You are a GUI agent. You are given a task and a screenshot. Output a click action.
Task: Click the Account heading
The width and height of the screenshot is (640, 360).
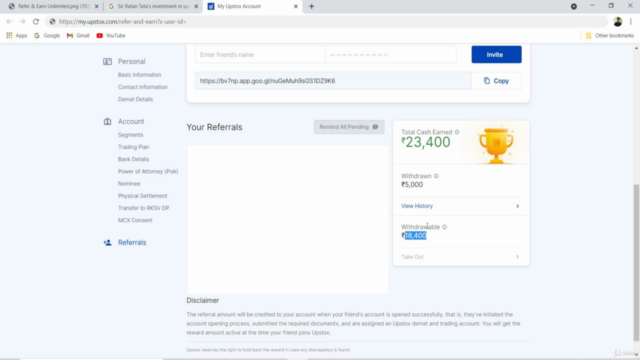131,122
